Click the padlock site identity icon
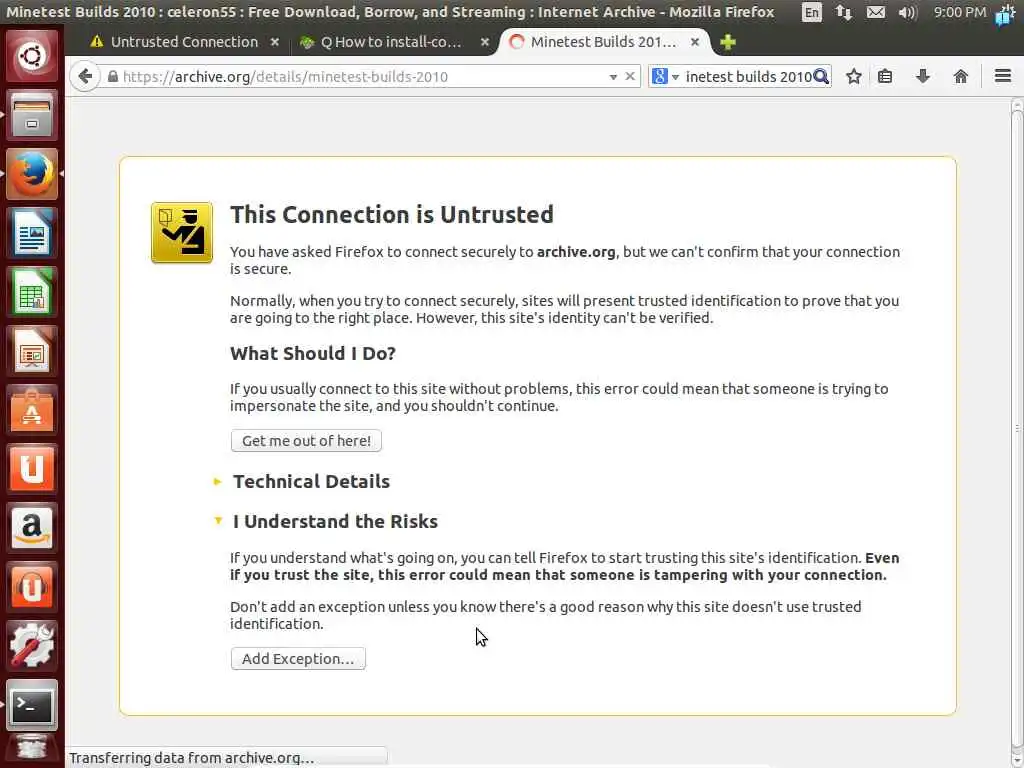The image size is (1024, 768). [x=112, y=76]
